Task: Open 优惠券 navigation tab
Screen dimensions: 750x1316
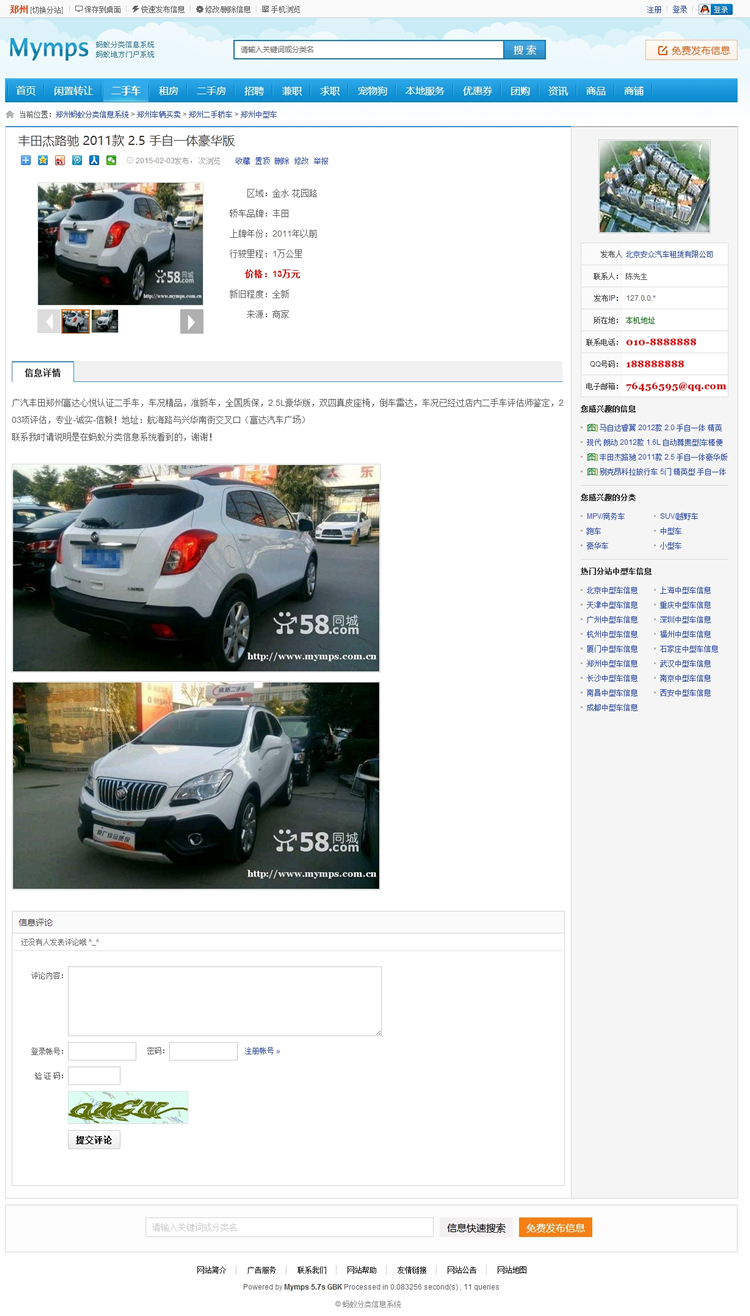Action: click(477, 91)
